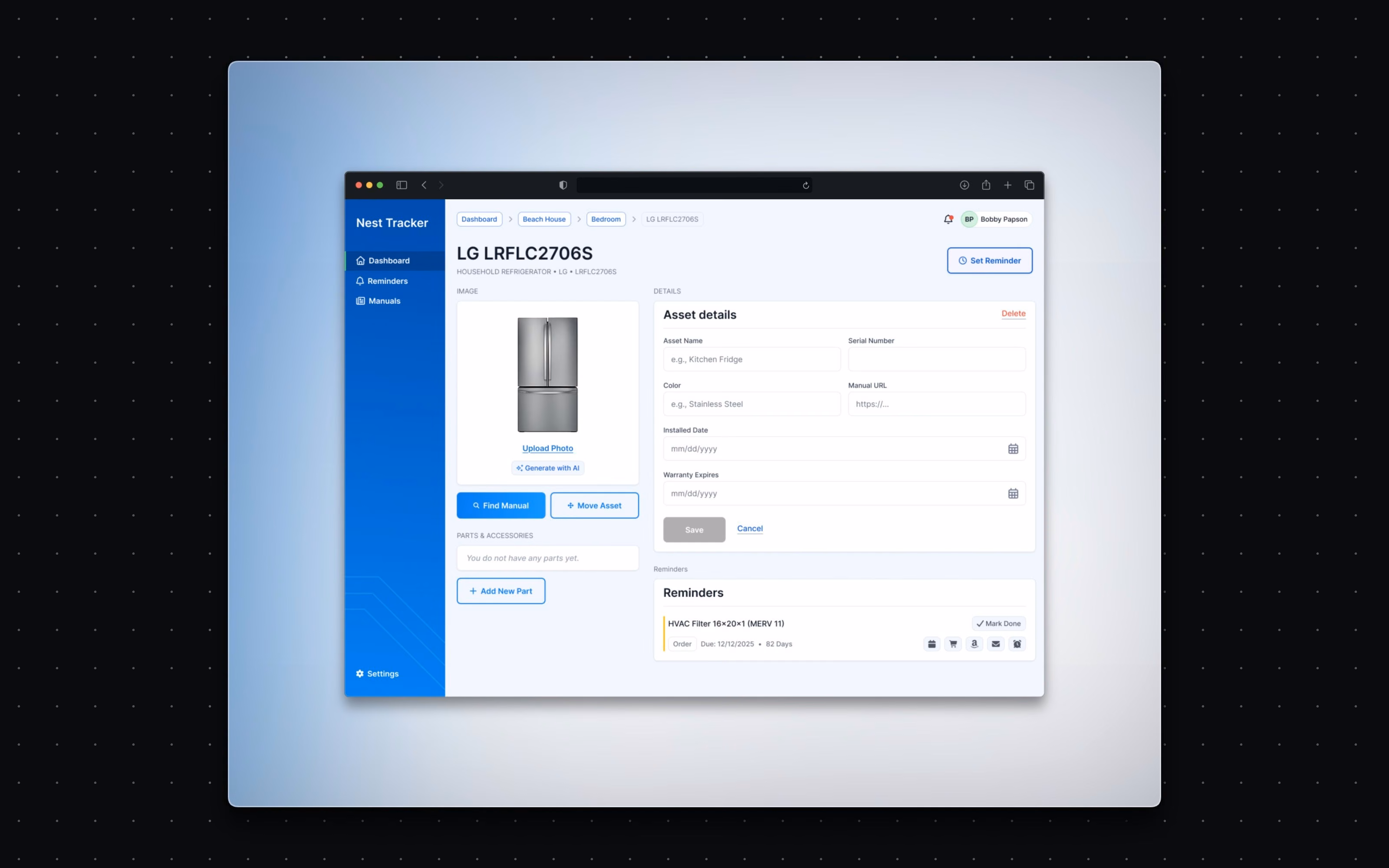Click Set Reminder button
The image size is (1389, 868).
click(x=990, y=261)
